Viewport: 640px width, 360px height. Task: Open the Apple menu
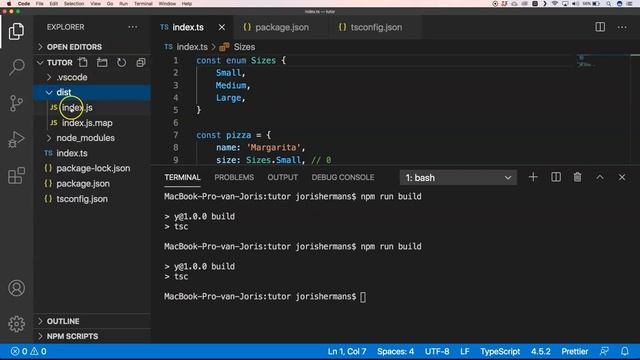coord(9,3)
